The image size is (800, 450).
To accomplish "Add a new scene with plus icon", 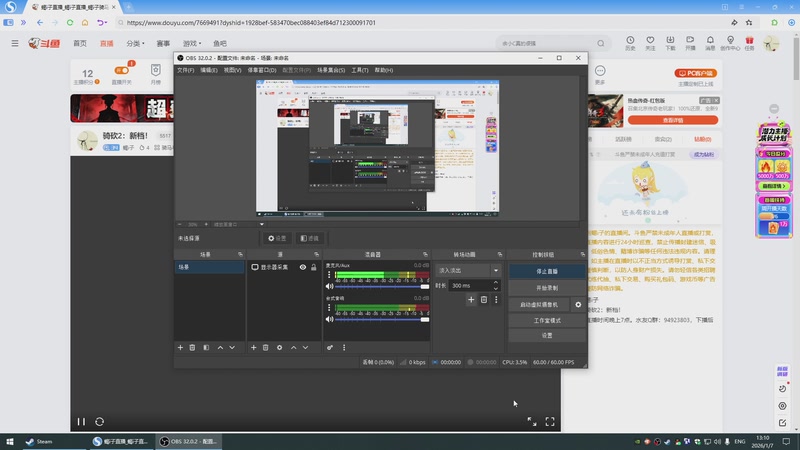I will coord(180,347).
